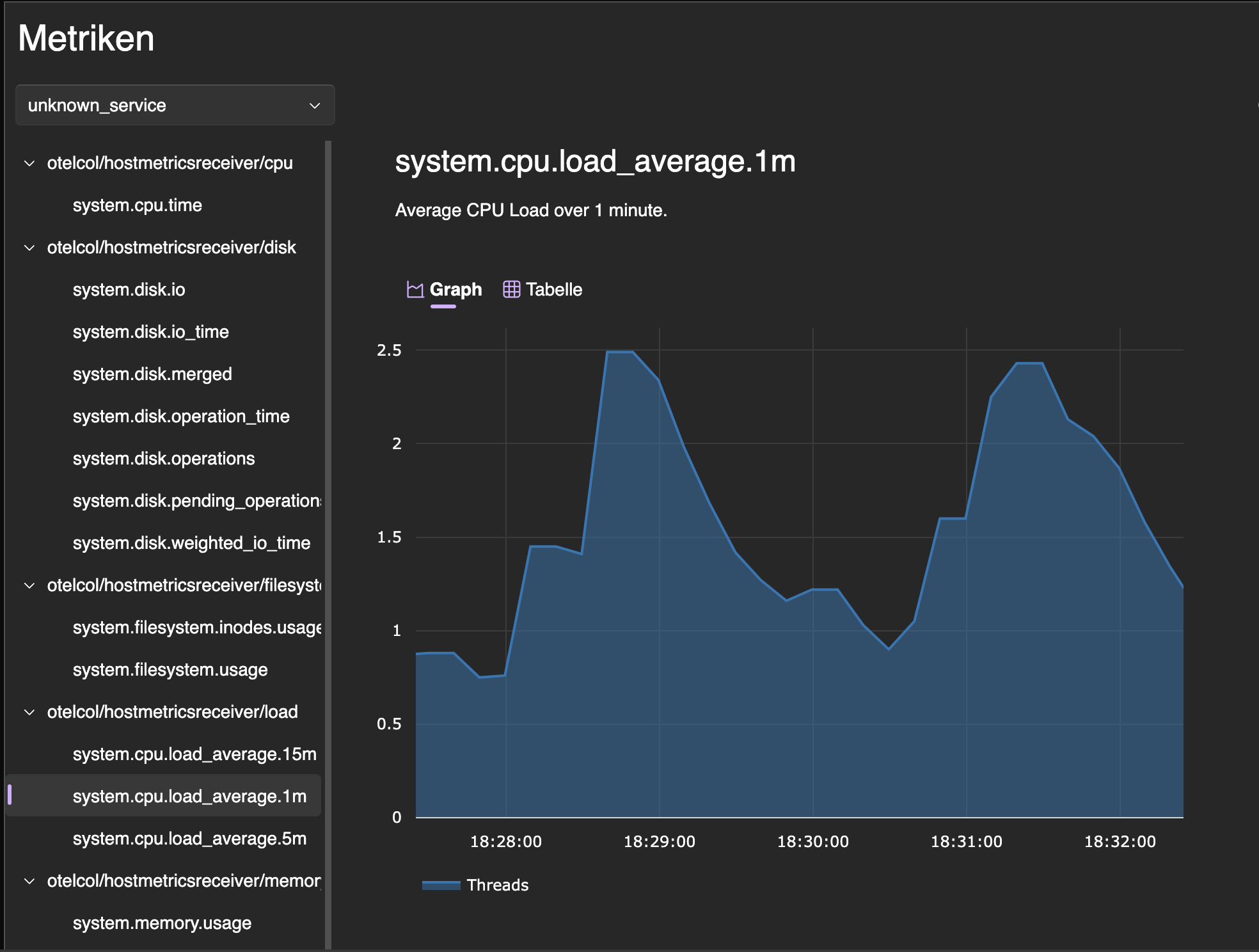Click the Tabelle grid icon

(x=511, y=289)
